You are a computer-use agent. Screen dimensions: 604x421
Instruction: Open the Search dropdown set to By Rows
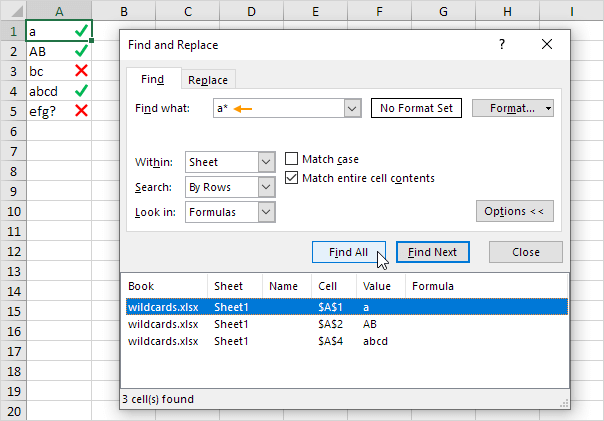click(x=266, y=187)
